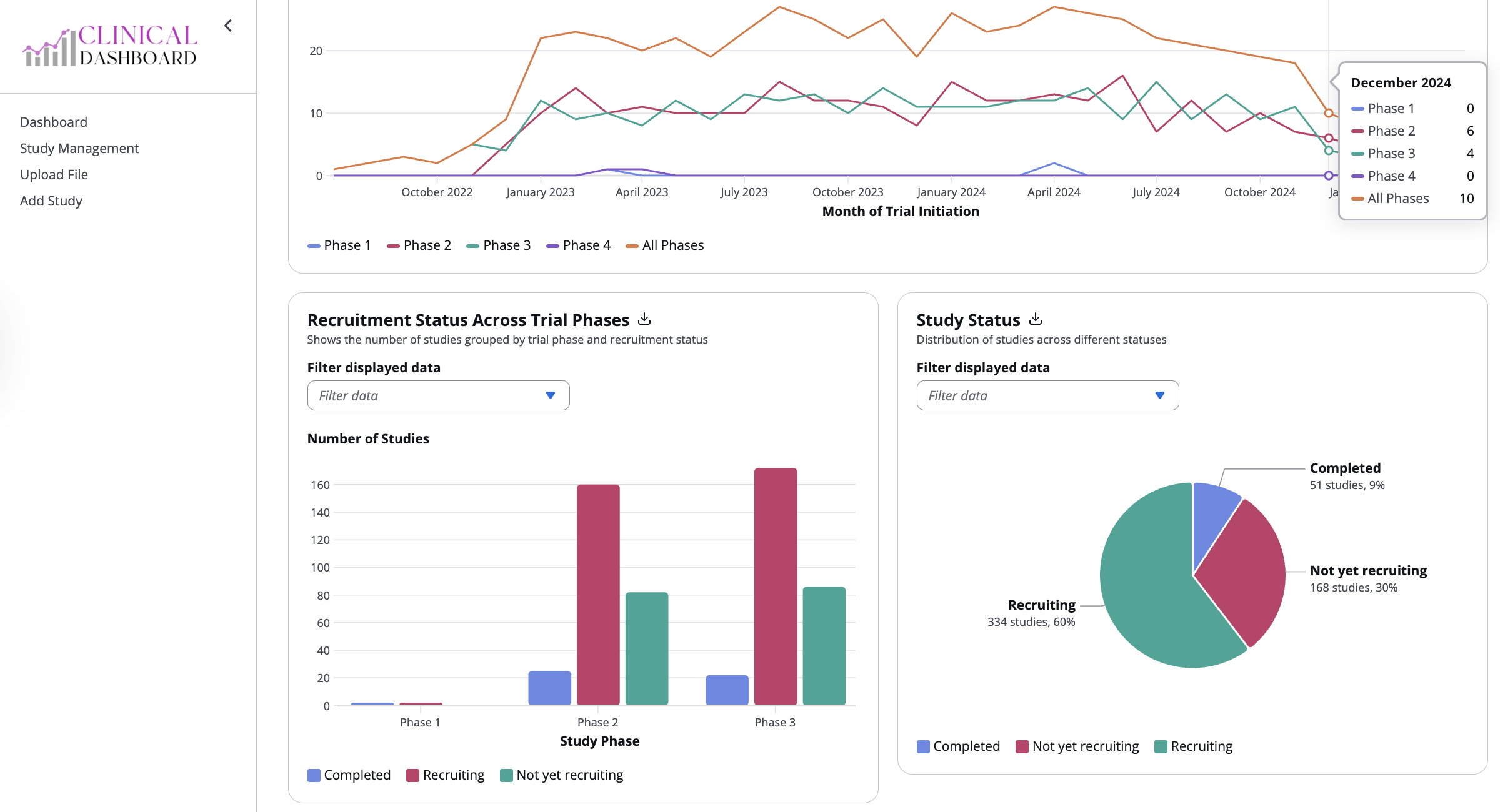Open the Dashboard page
The image size is (1500, 812).
pos(54,122)
